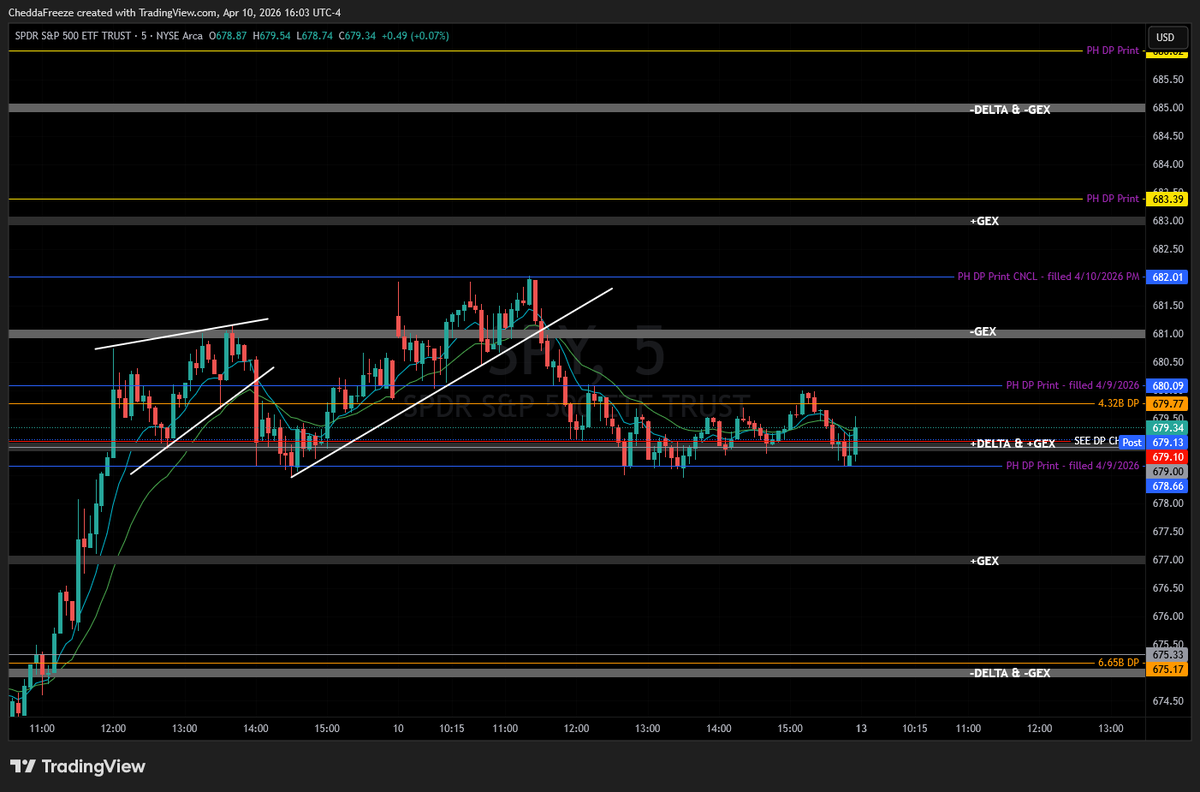The width and height of the screenshot is (1200, 792).
Task: Click the 678.00 price axis label
Action: point(1168,504)
